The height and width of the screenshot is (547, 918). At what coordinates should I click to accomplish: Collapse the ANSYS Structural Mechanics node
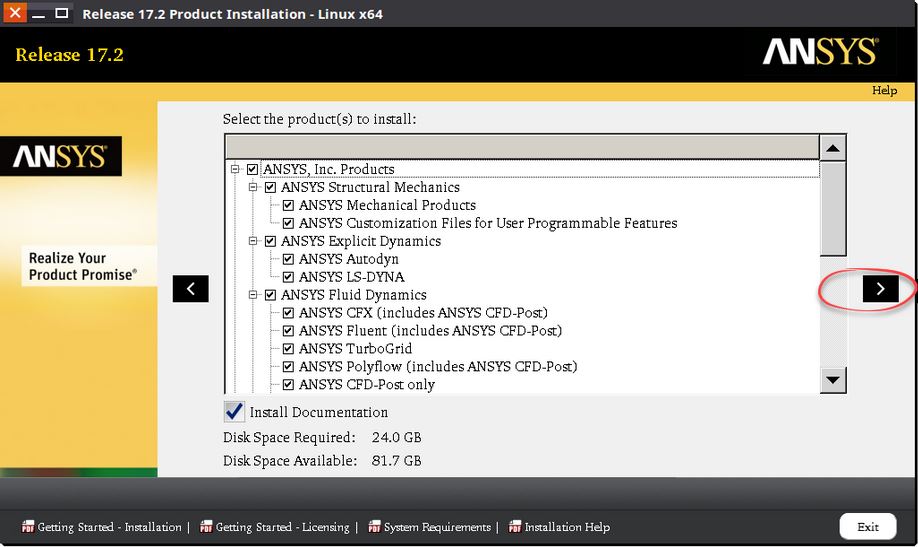tap(253, 187)
